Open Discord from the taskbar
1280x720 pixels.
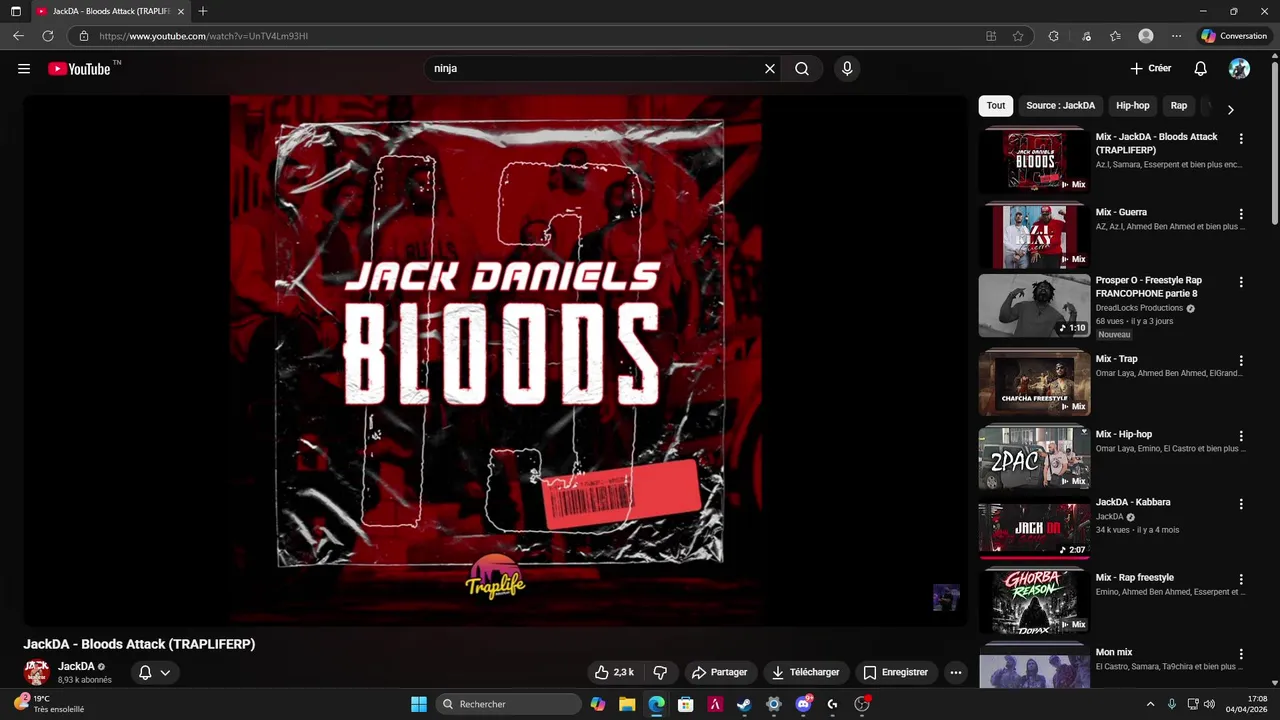click(803, 704)
